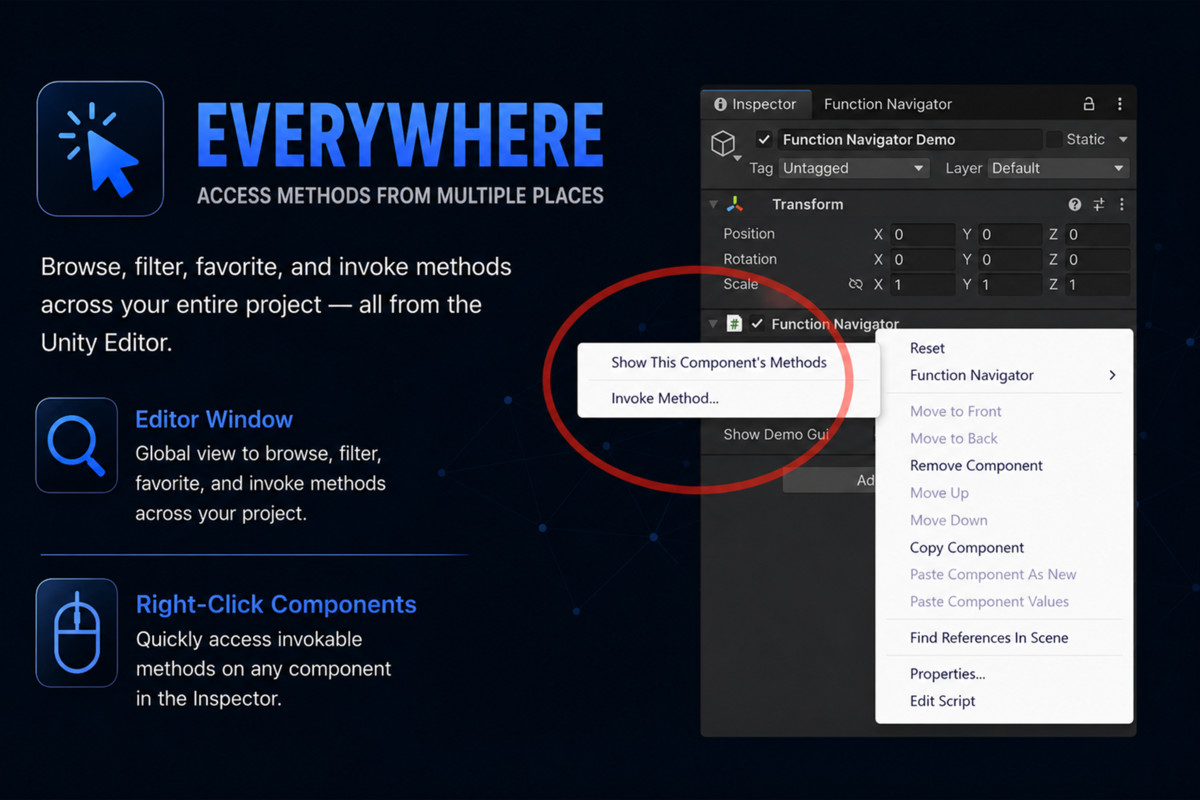Click Move to Front menu entry
Screen dimensions: 1200x800
pos(956,411)
